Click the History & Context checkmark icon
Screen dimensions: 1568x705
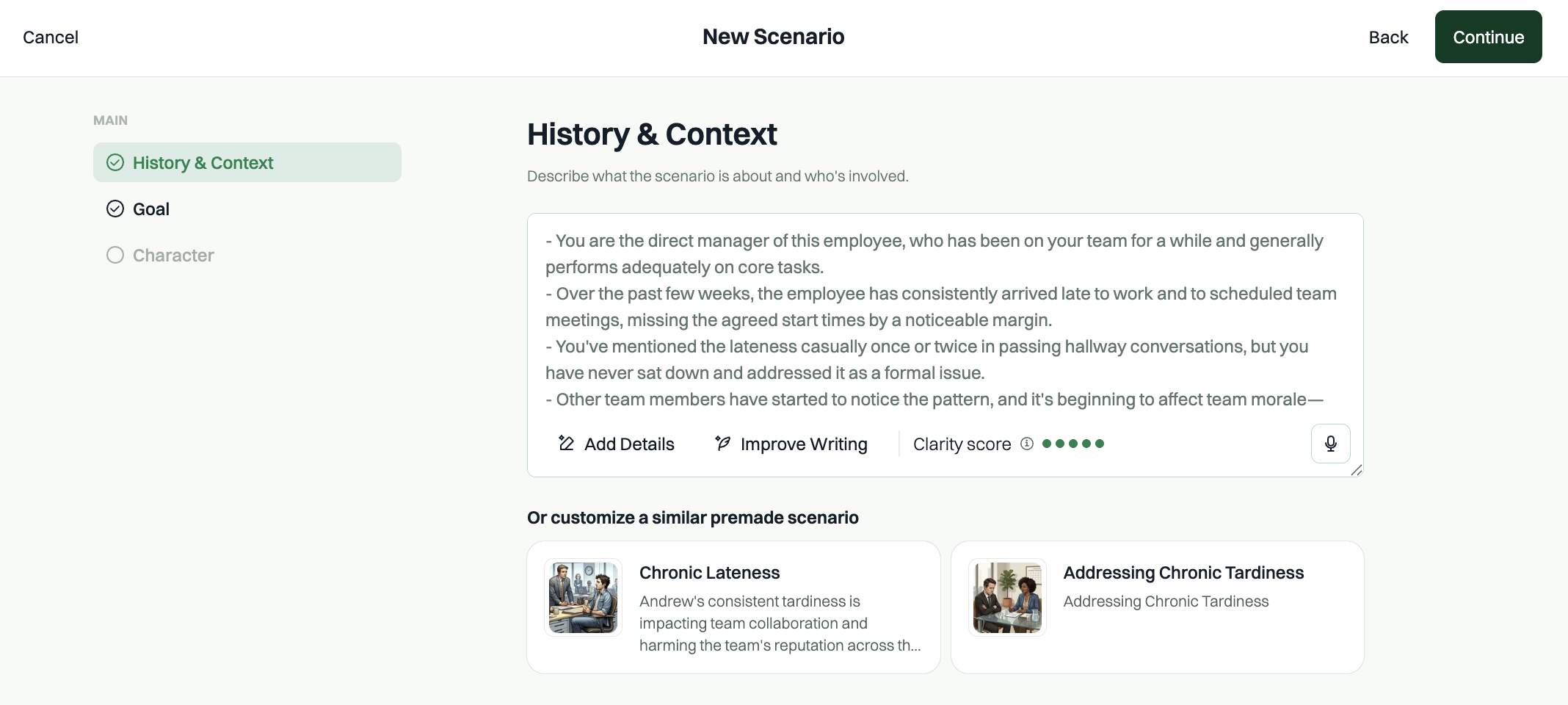point(115,162)
